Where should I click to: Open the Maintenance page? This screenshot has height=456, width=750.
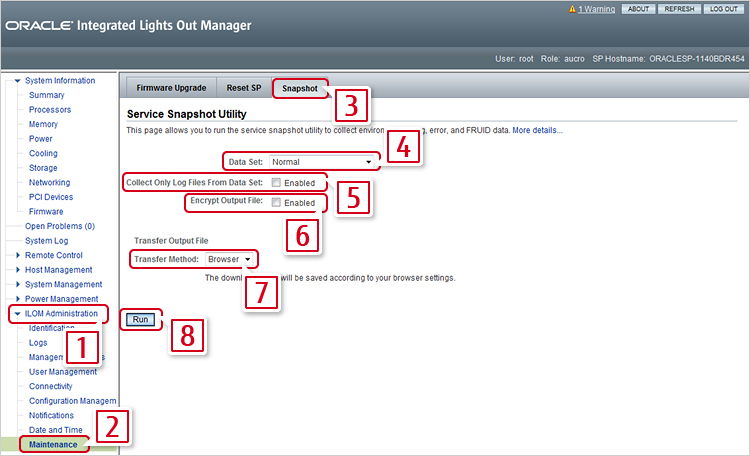tap(53, 445)
